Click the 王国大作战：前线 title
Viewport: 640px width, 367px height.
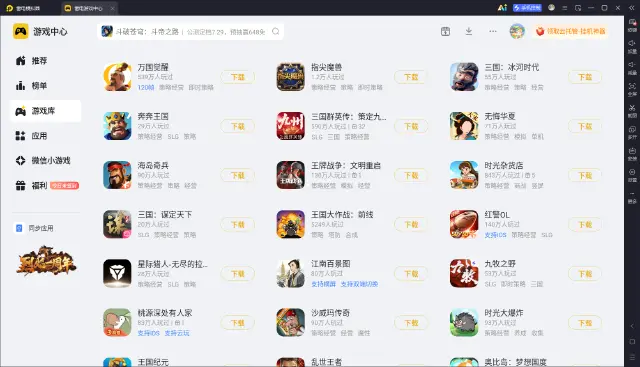342,214
